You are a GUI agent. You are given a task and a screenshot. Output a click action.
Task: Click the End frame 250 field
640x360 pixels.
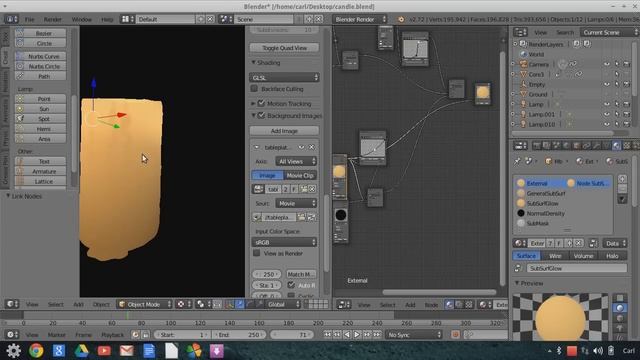tap(240, 335)
